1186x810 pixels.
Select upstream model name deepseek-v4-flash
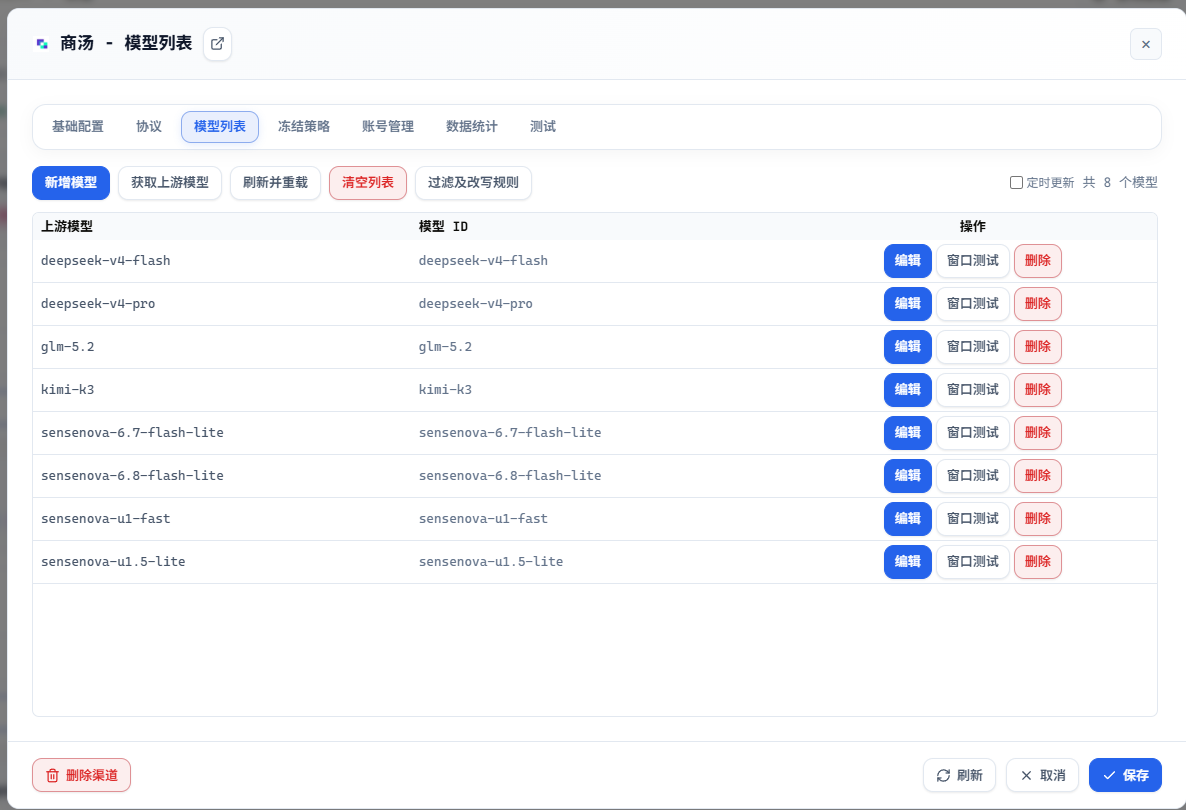pyautogui.click(x=105, y=261)
